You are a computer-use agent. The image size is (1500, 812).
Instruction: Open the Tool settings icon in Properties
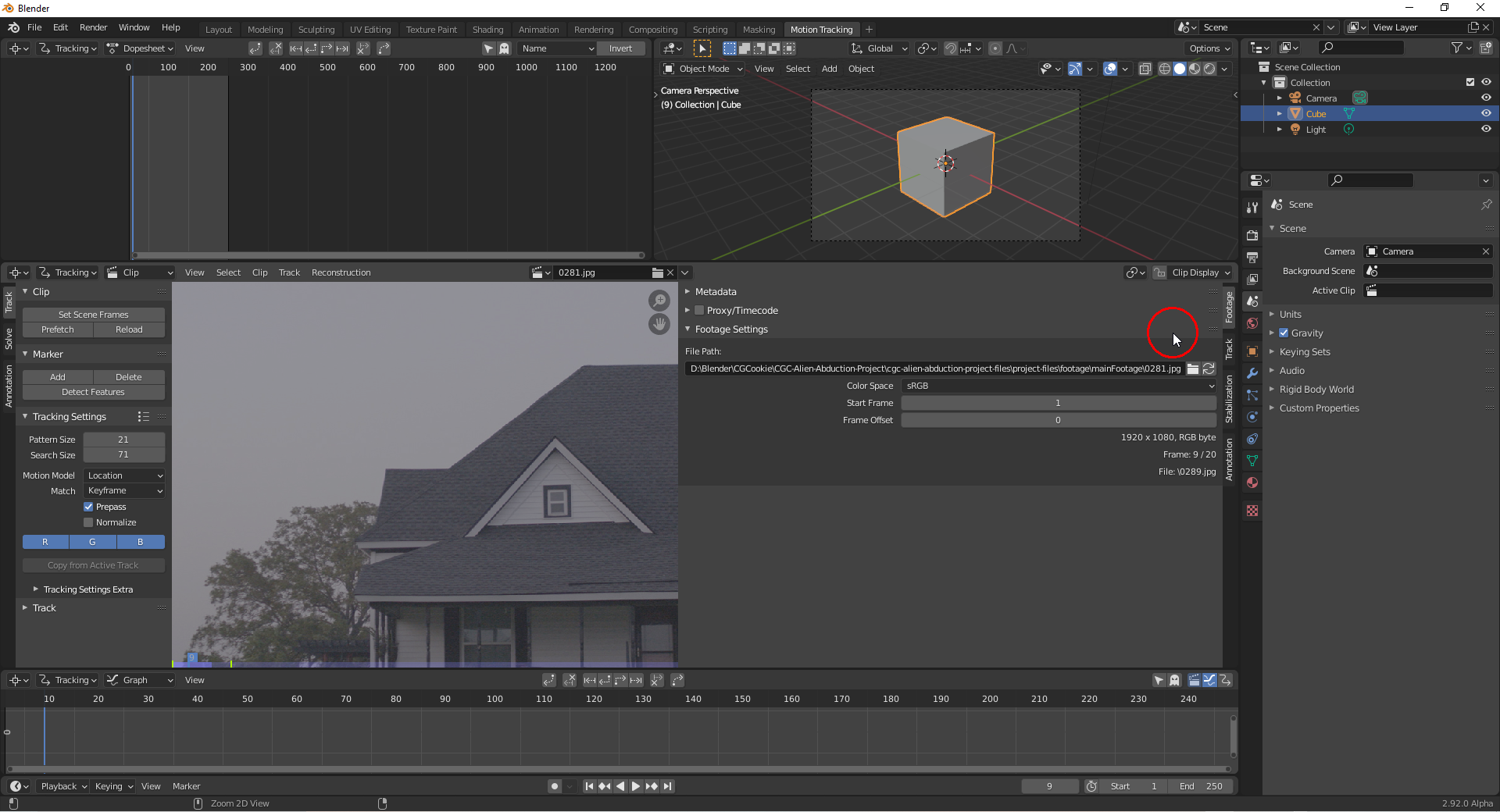pos(1252,208)
